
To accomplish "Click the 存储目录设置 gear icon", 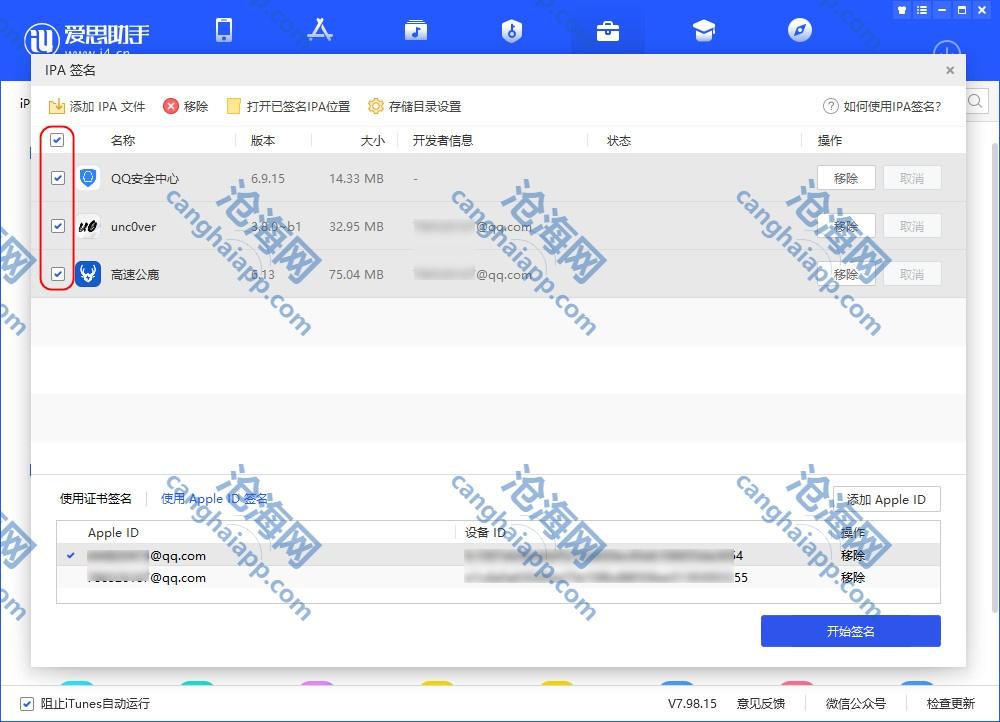I will click(376, 106).
